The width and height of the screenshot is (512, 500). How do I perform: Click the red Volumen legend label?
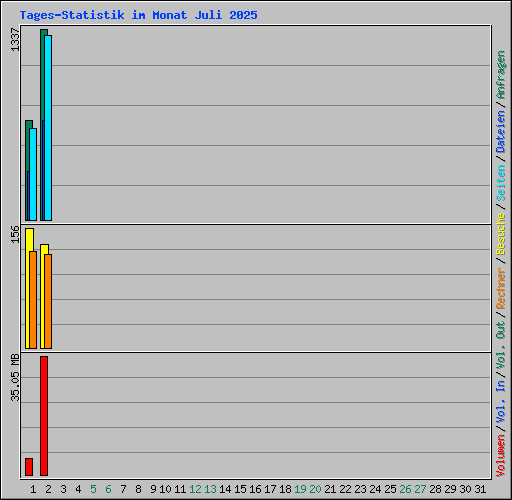click(501, 456)
